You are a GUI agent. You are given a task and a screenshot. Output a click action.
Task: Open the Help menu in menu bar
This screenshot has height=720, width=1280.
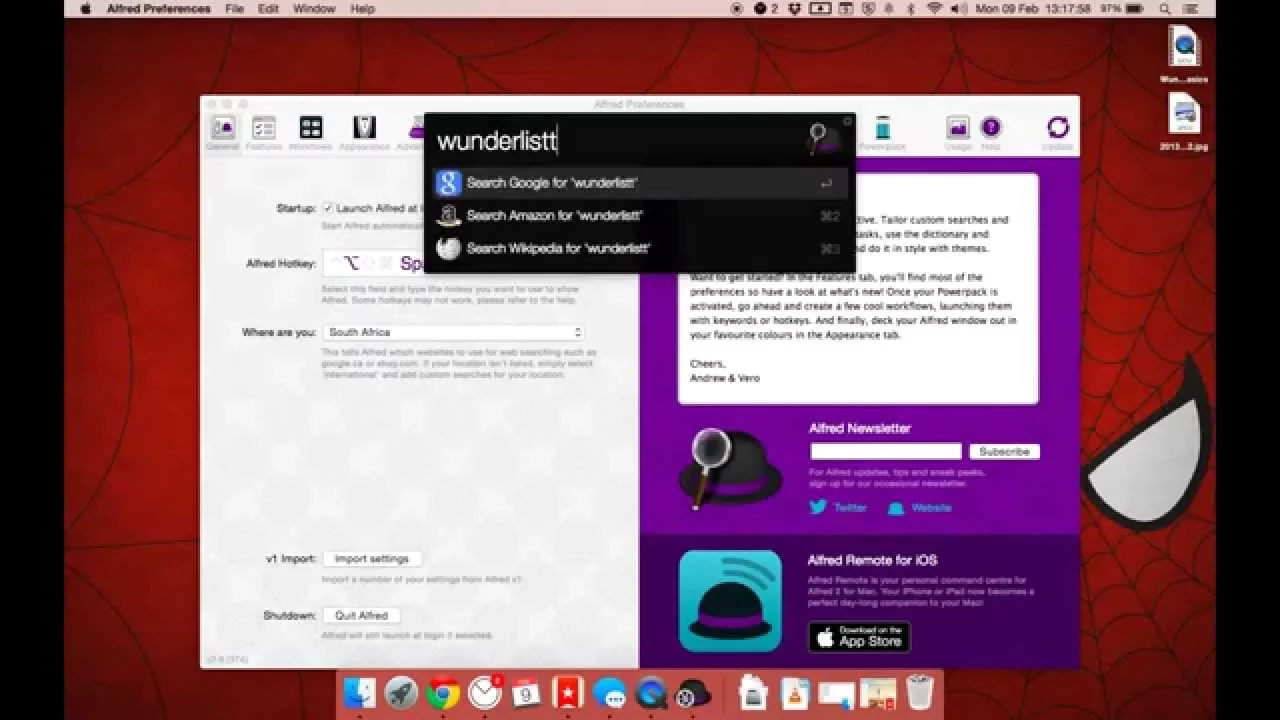click(x=362, y=9)
